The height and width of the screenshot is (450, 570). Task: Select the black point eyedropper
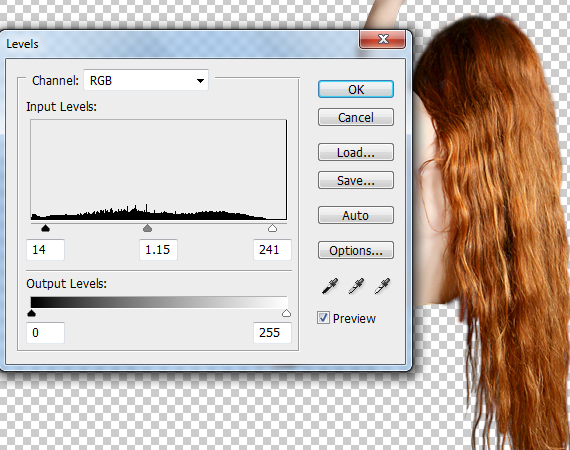[330, 286]
